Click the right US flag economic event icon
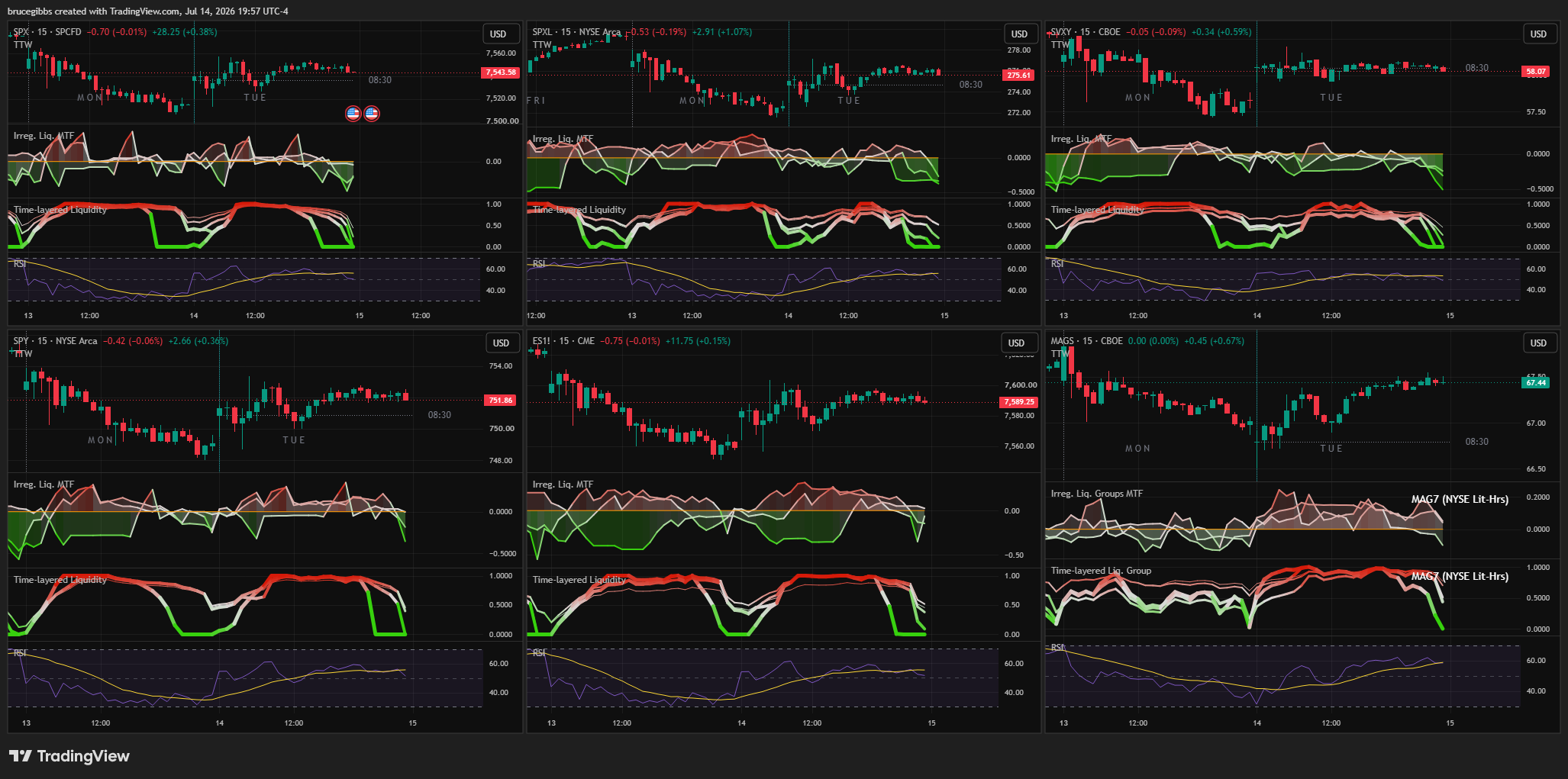This screenshot has height=779, width=1568. pos(372,113)
